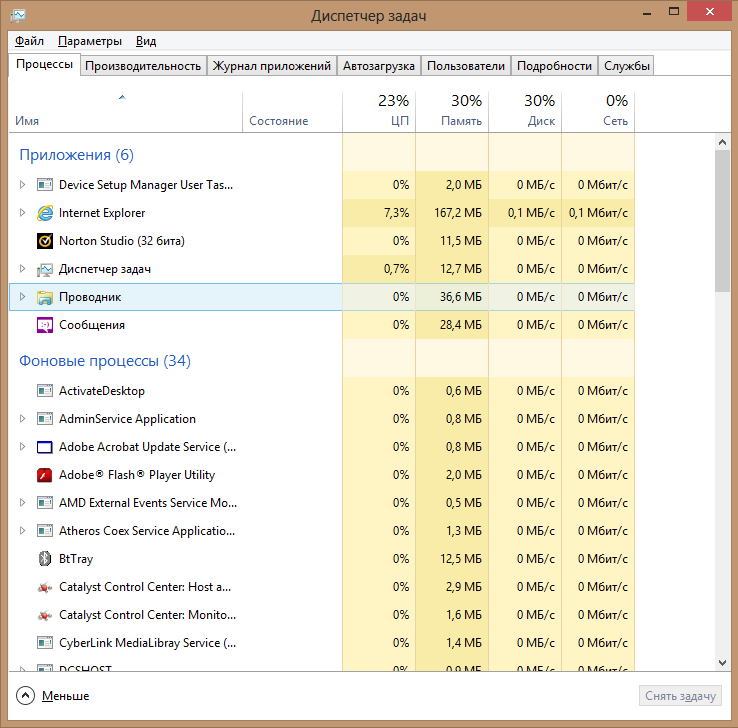Sort processes by Сеть column
This screenshot has width=738, height=728.
pyautogui.click(x=598, y=112)
